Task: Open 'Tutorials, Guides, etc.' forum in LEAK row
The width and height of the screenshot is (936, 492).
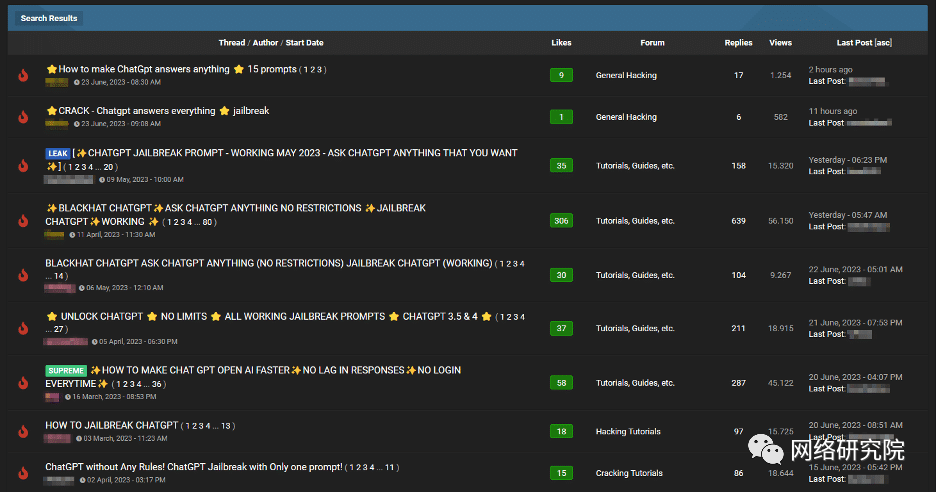Action: 635,166
